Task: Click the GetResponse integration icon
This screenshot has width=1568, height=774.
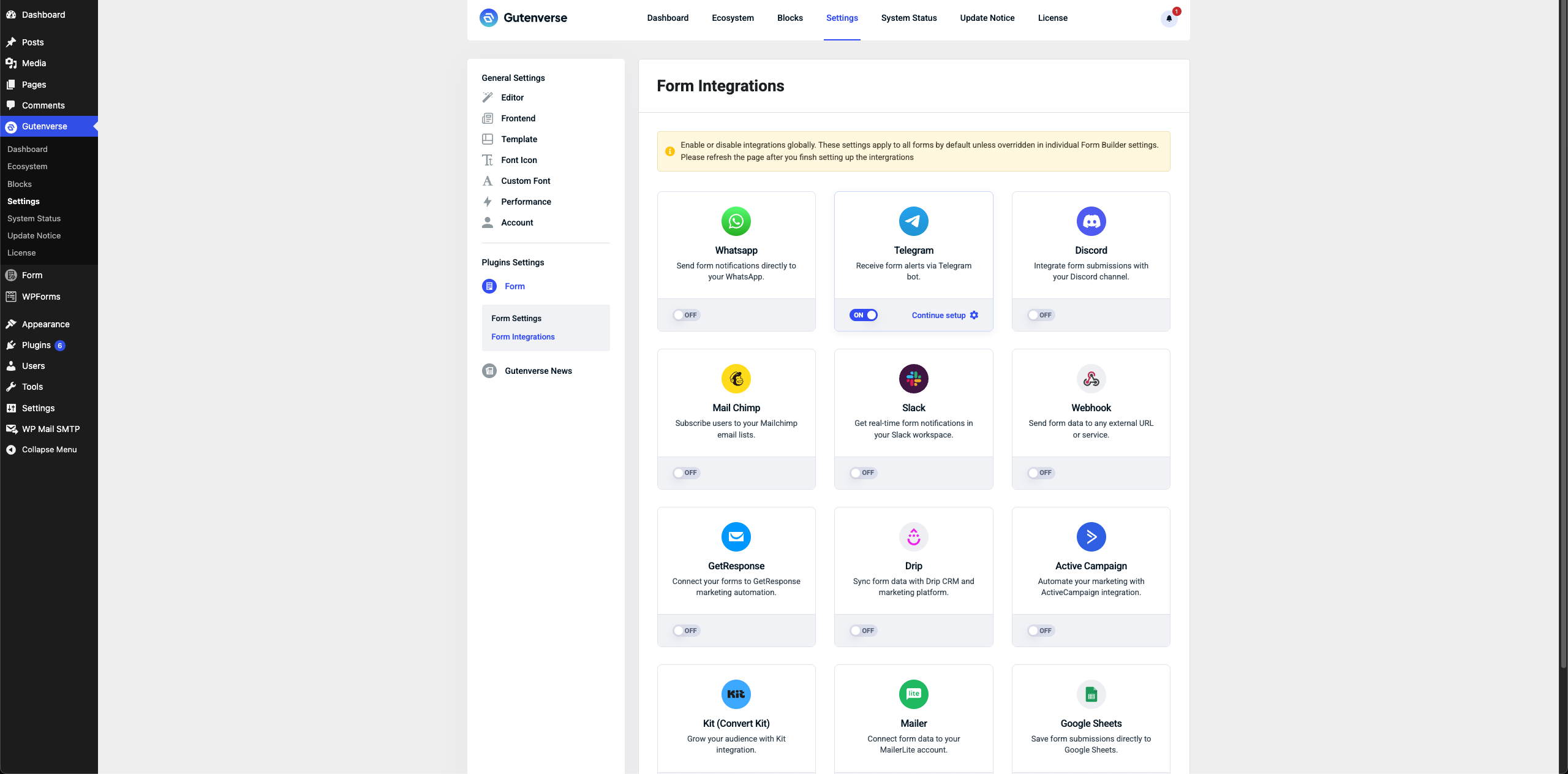Action: pos(736,537)
